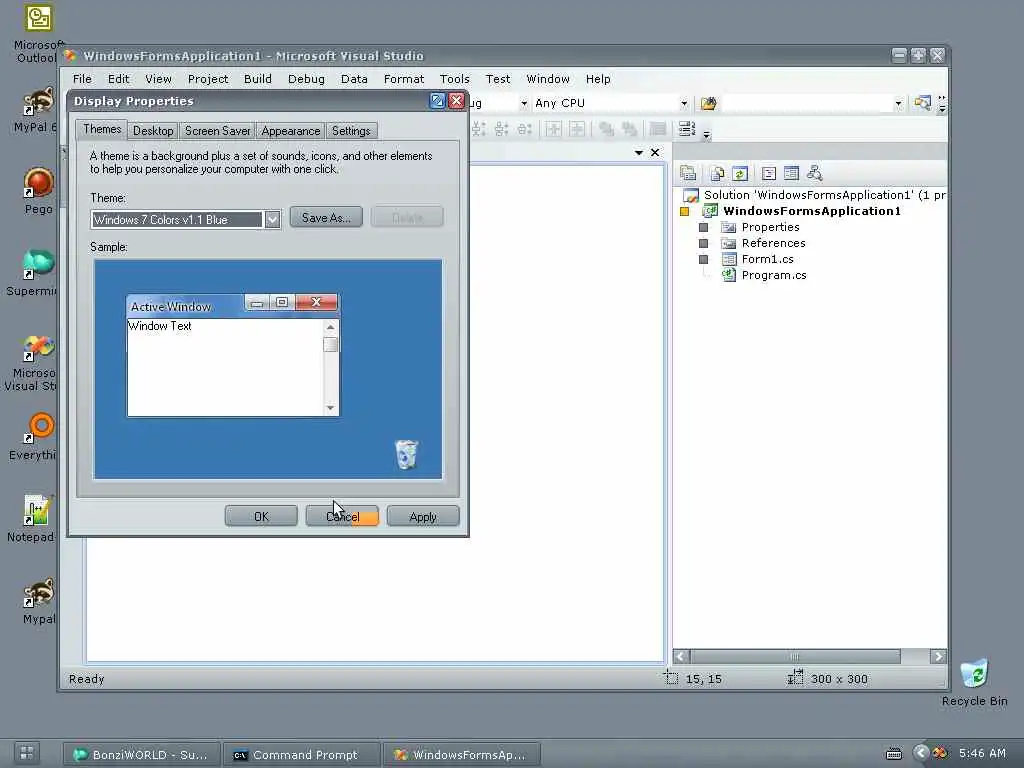Screen dimensions: 1024x768
Task: Click Solution Explorer scroll right arrow
Action: click(x=938, y=656)
